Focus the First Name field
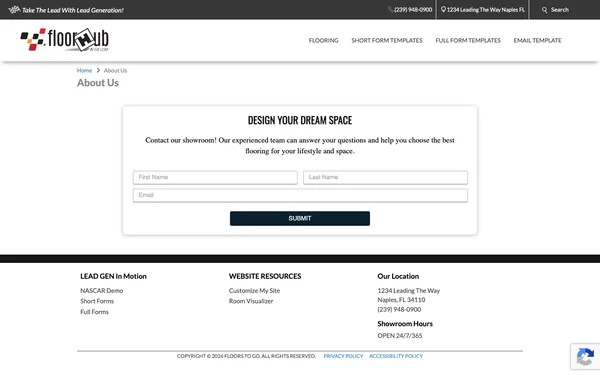The width and height of the screenshot is (600, 375). point(215,177)
